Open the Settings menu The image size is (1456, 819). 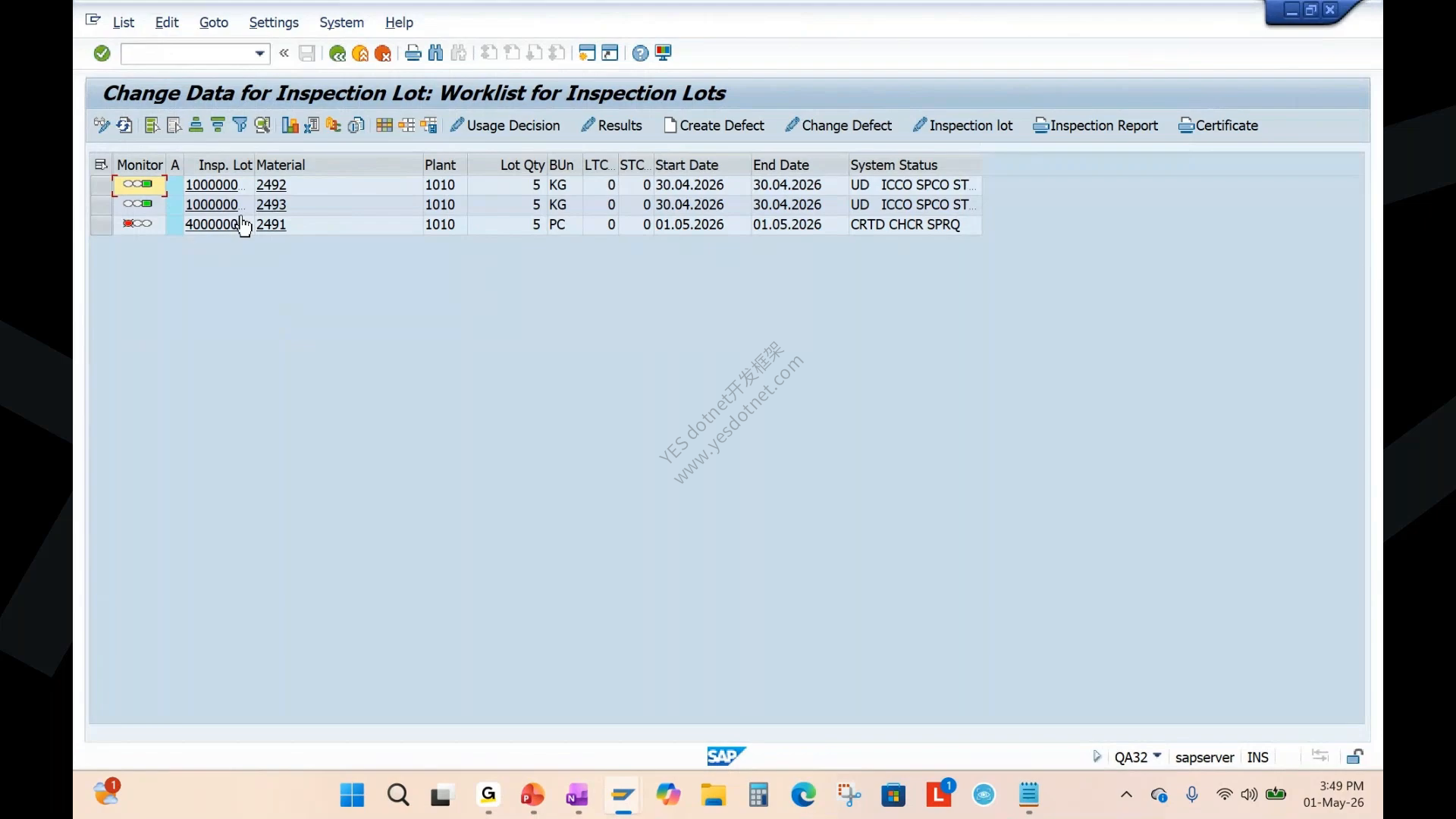pos(274,23)
